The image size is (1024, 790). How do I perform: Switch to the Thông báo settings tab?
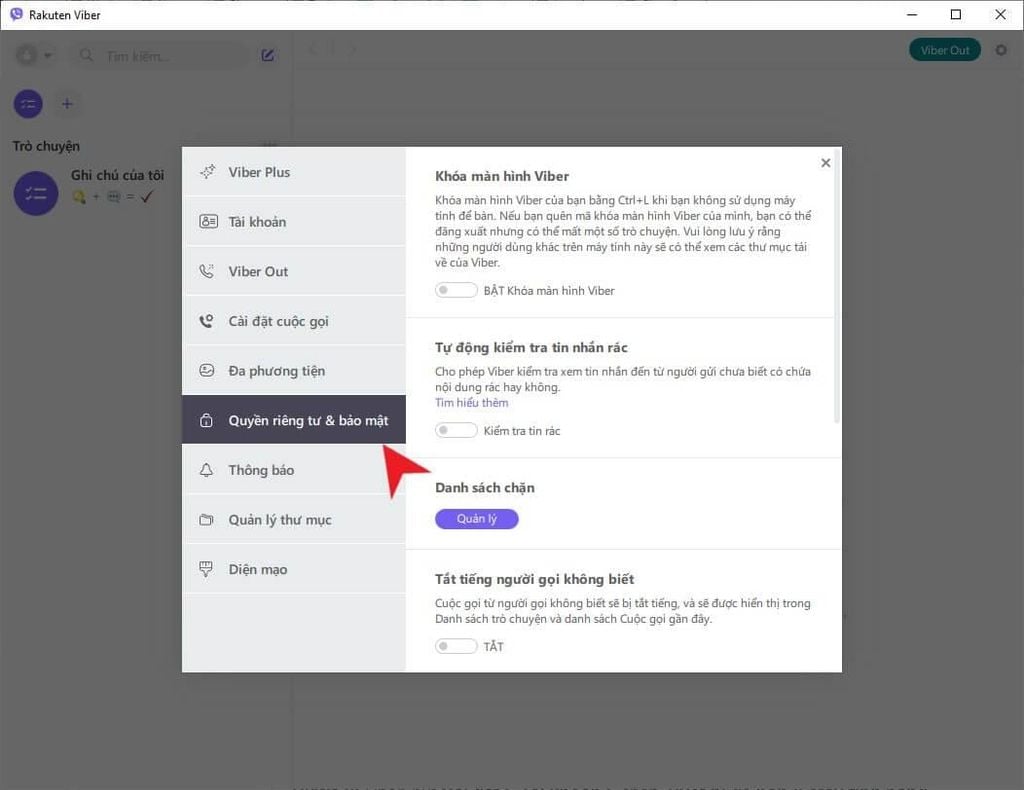(x=261, y=470)
